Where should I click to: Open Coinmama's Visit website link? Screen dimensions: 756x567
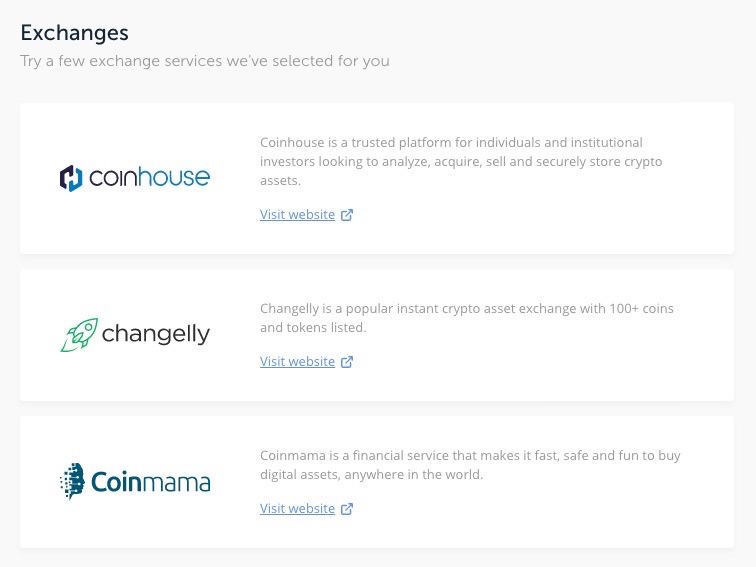297,509
